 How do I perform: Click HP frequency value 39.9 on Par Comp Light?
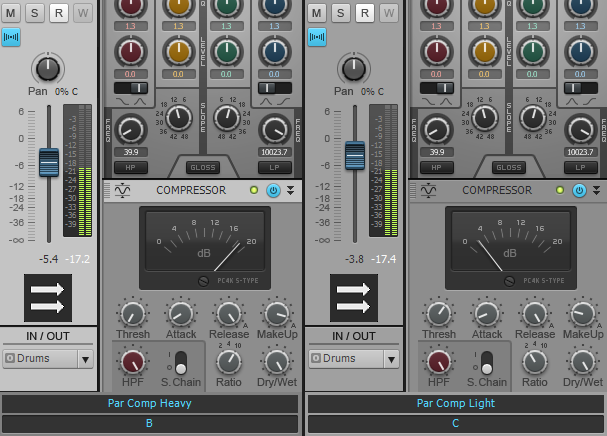click(x=437, y=152)
